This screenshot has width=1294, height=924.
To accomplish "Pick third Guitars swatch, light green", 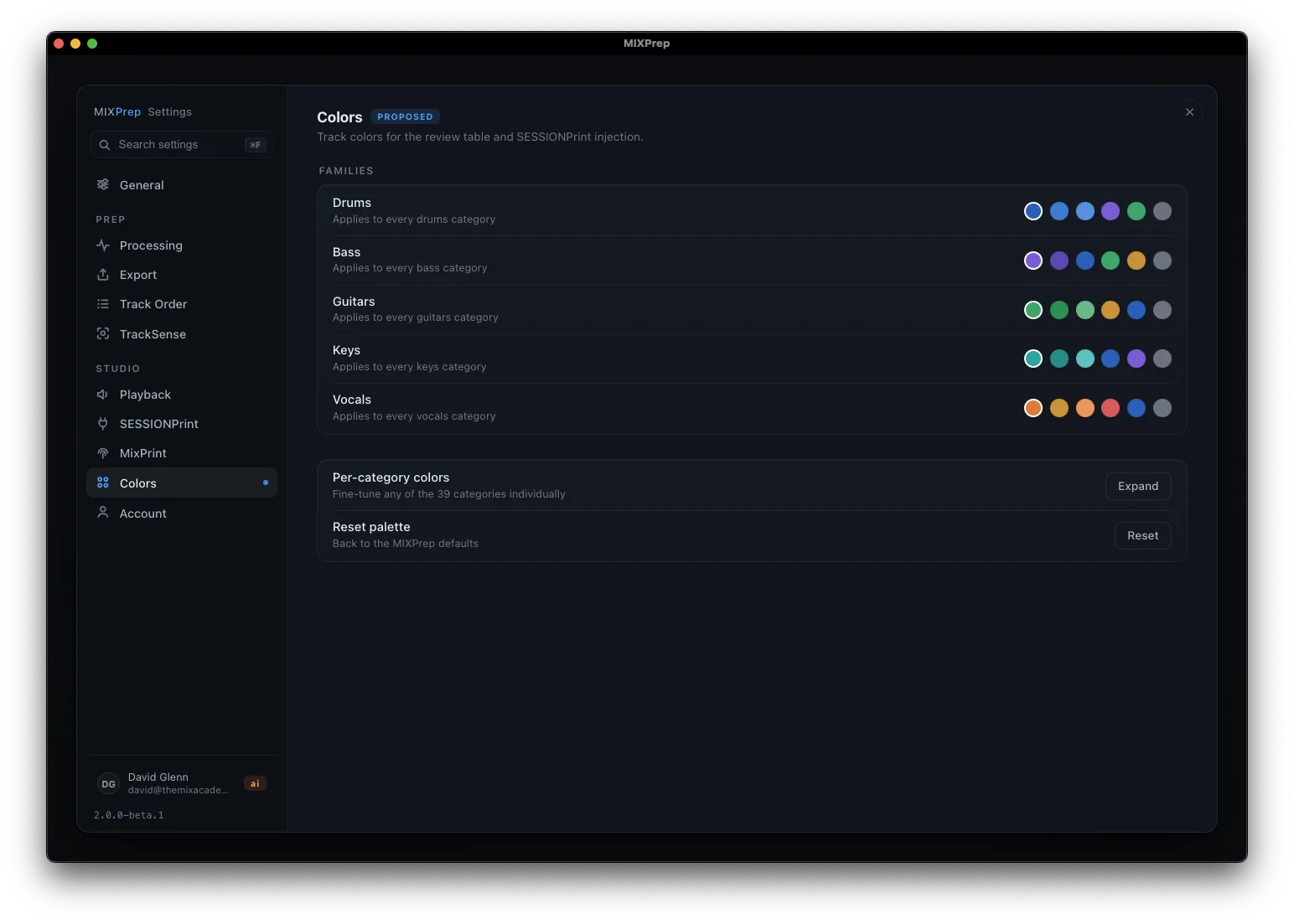I will click(x=1085, y=310).
